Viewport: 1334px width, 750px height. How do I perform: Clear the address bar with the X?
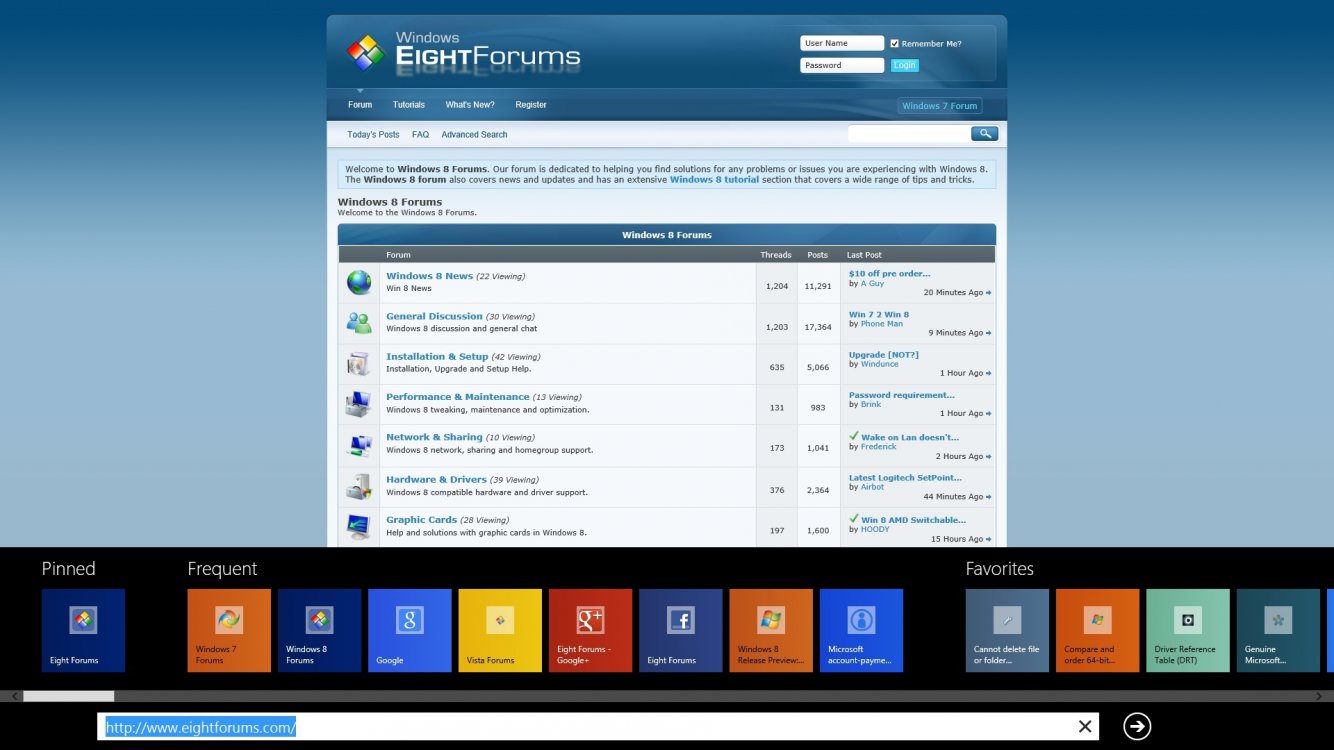(1084, 727)
